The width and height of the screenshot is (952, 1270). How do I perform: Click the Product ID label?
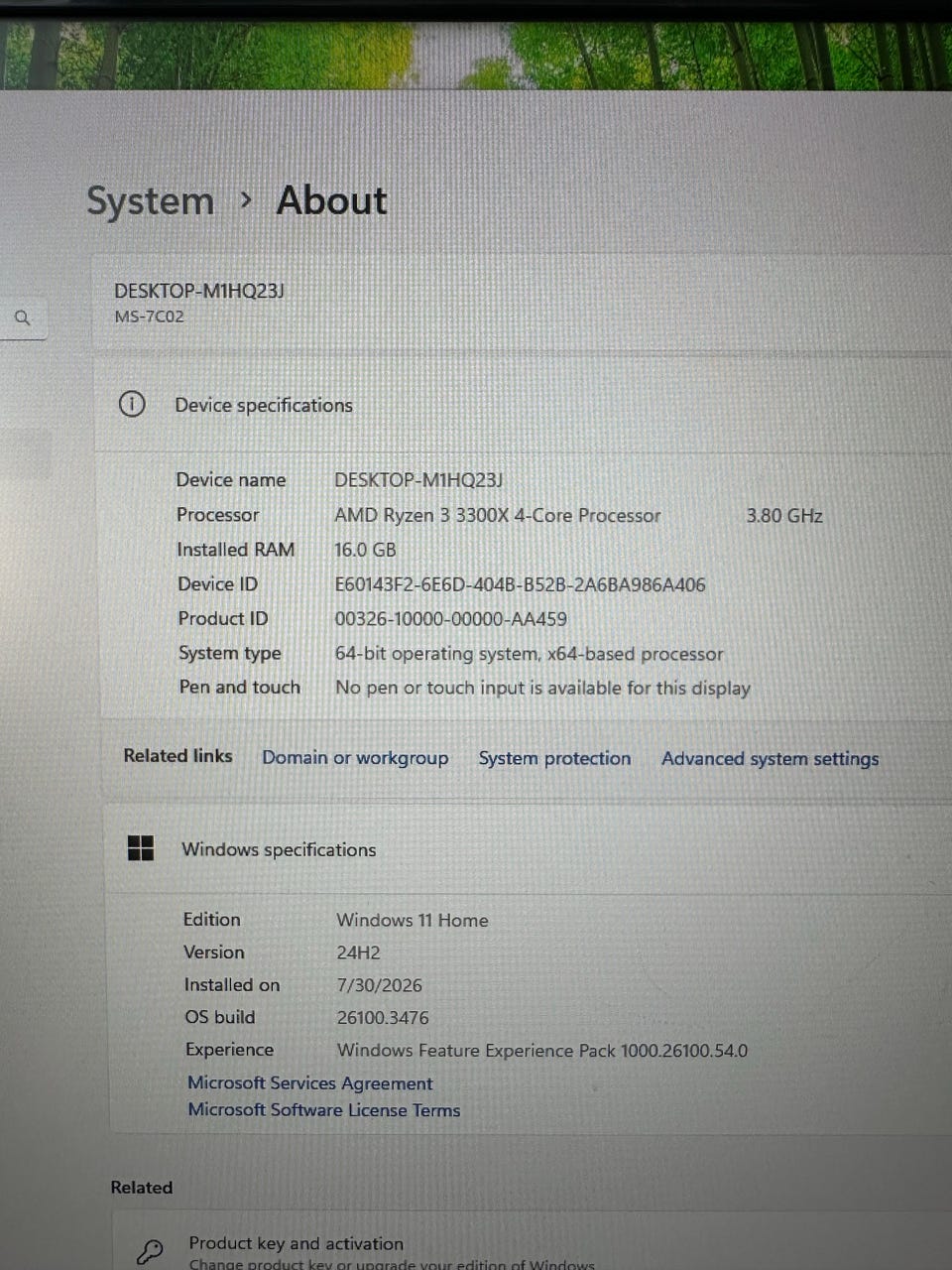[223, 618]
